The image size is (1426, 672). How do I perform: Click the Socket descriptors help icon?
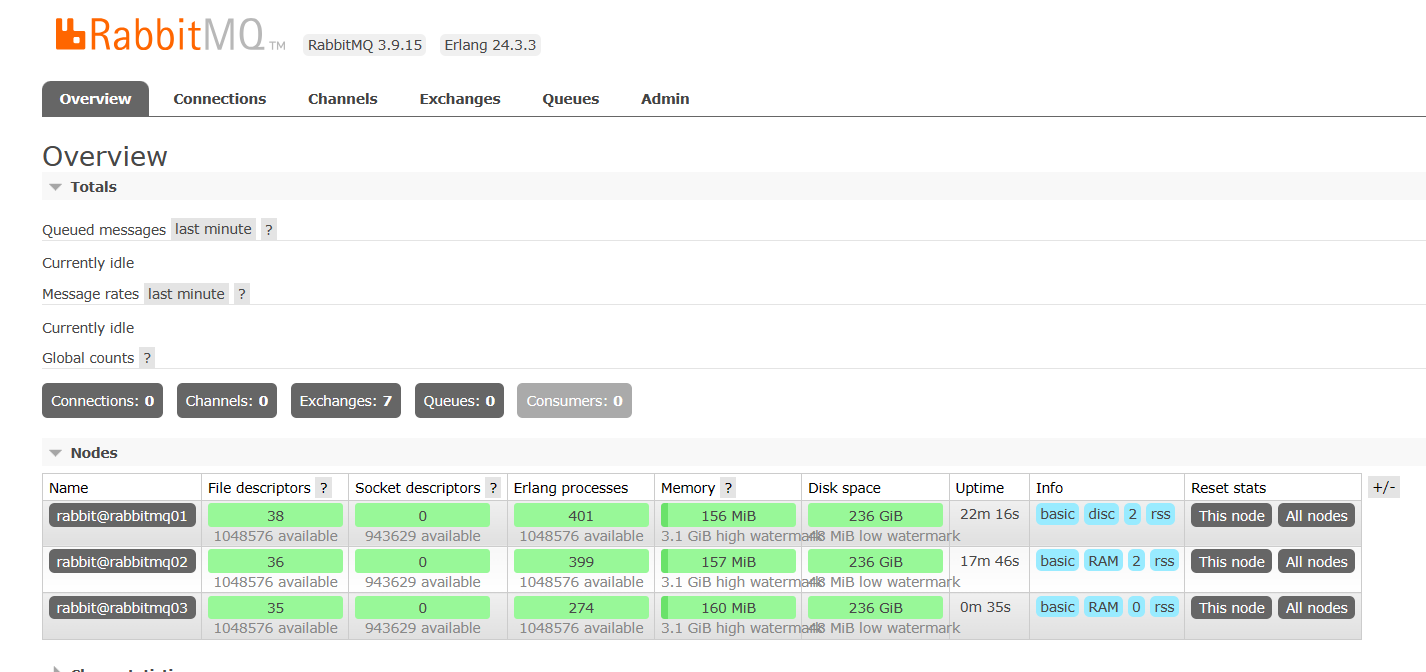point(491,487)
